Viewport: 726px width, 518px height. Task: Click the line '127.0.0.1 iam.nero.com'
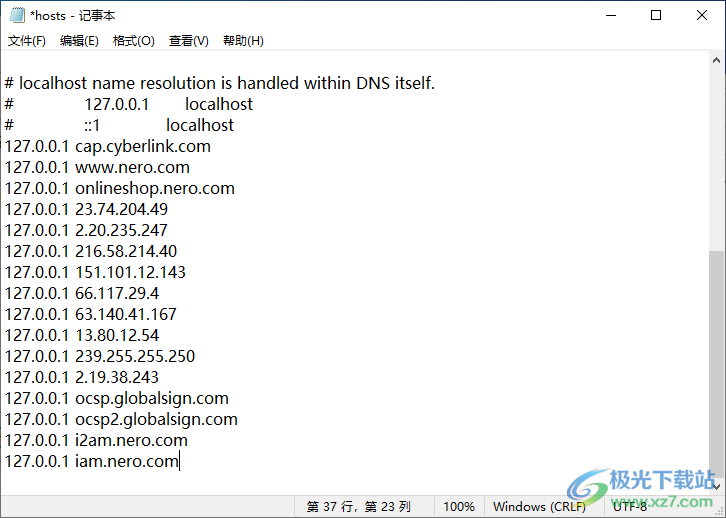pos(92,461)
